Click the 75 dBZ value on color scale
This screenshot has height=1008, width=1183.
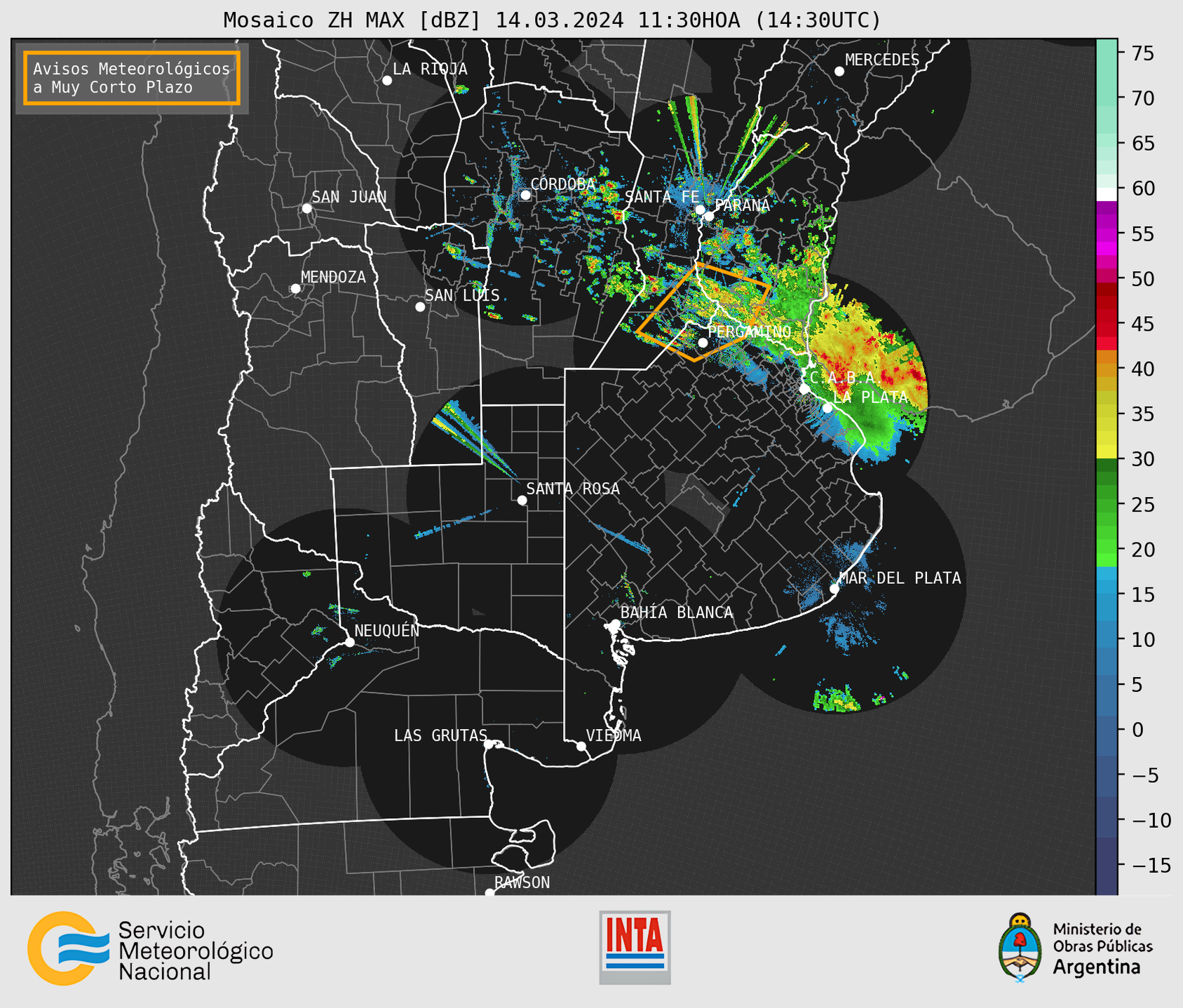pos(1142,53)
